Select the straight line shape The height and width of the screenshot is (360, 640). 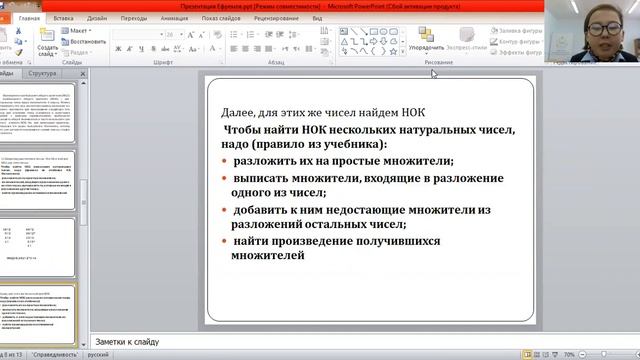click(x=354, y=31)
